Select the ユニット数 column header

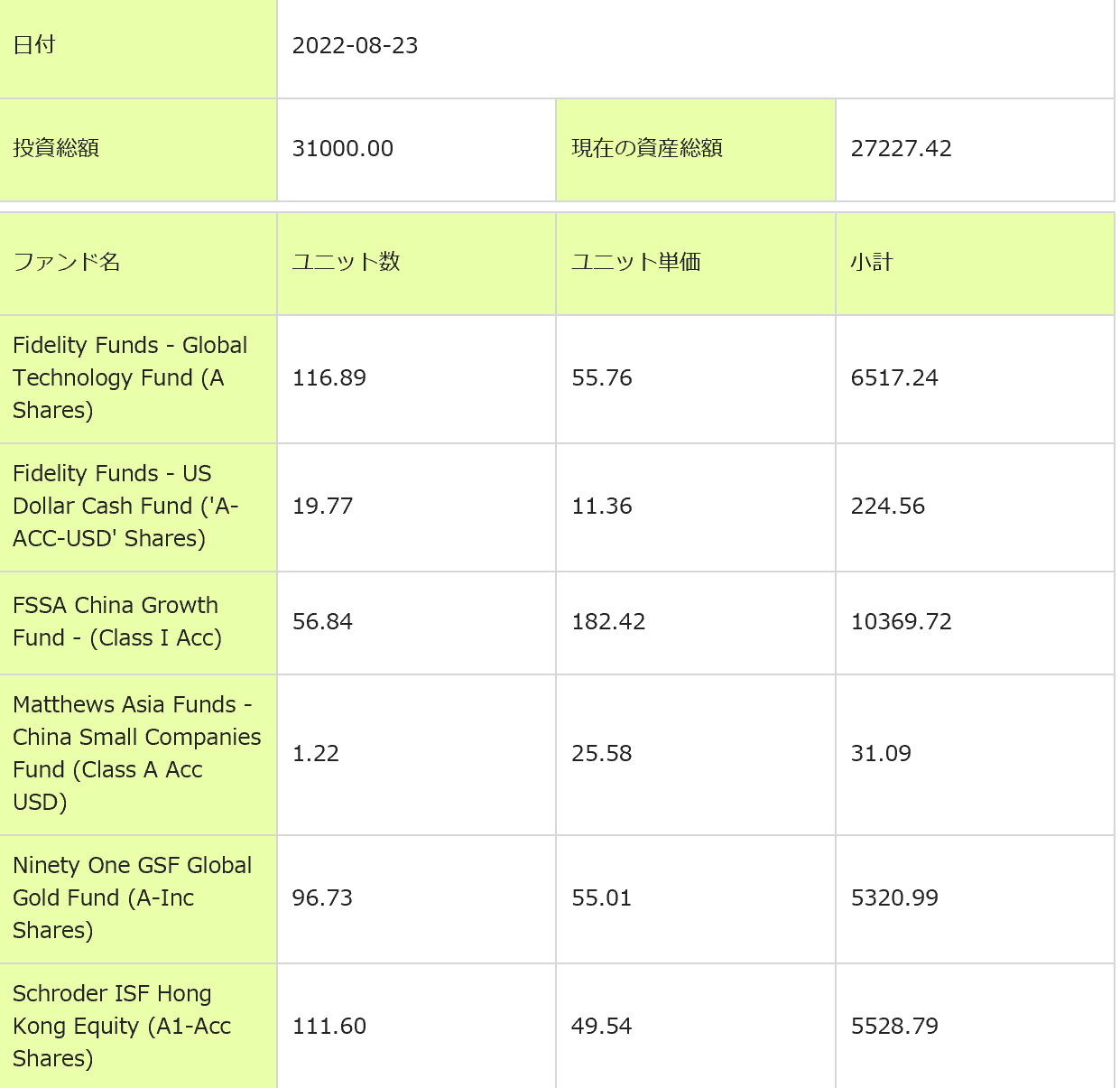click(346, 263)
